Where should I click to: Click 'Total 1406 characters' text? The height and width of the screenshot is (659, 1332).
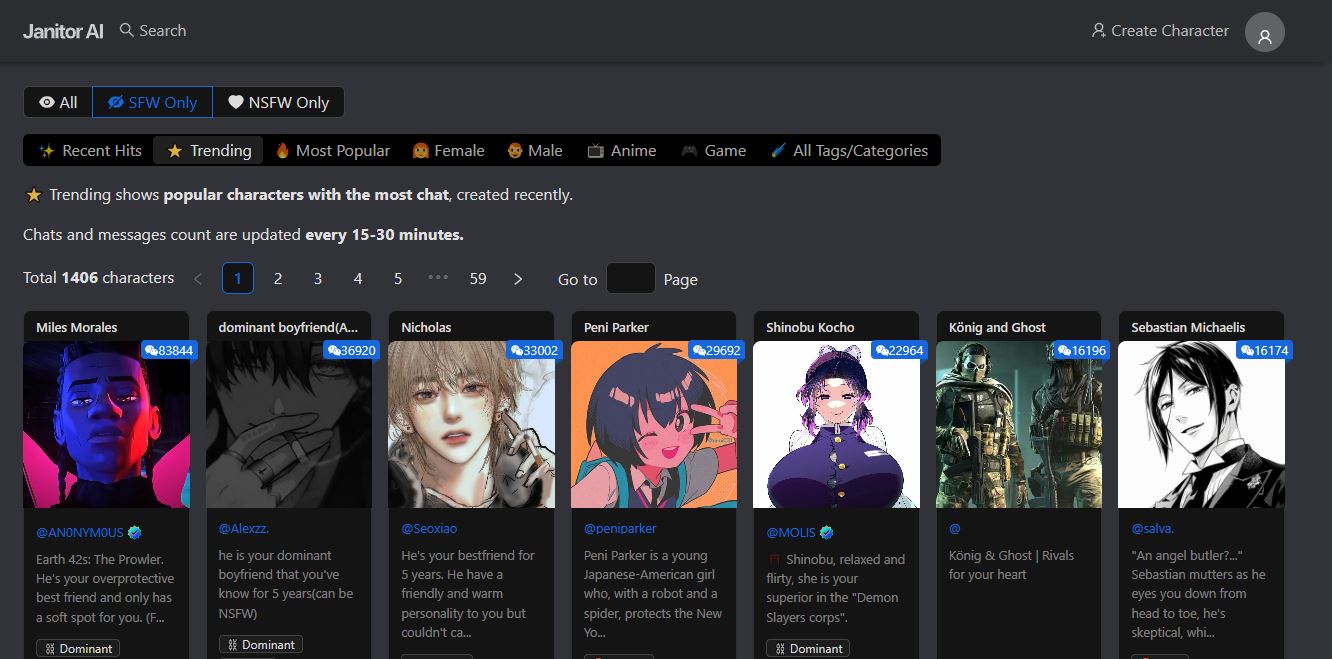[99, 278]
